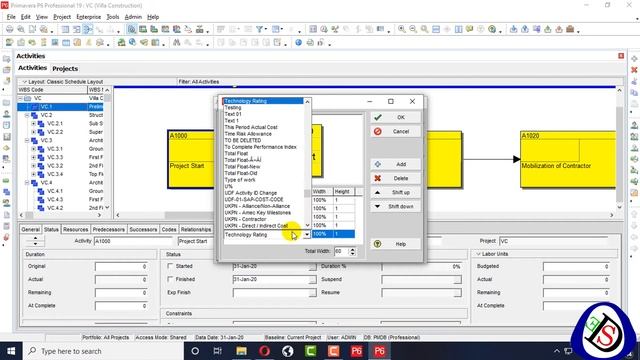640x360 pixels.
Task: Switch to the Projects tab
Action: [65, 69]
